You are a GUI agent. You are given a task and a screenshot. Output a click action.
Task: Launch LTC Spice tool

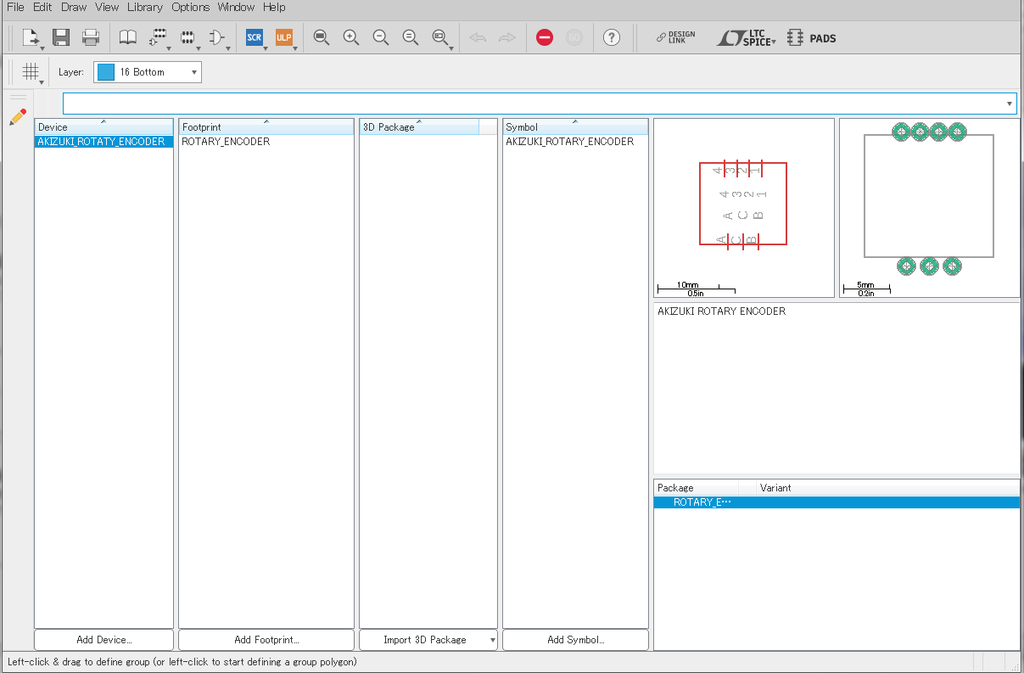tap(743, 38)
